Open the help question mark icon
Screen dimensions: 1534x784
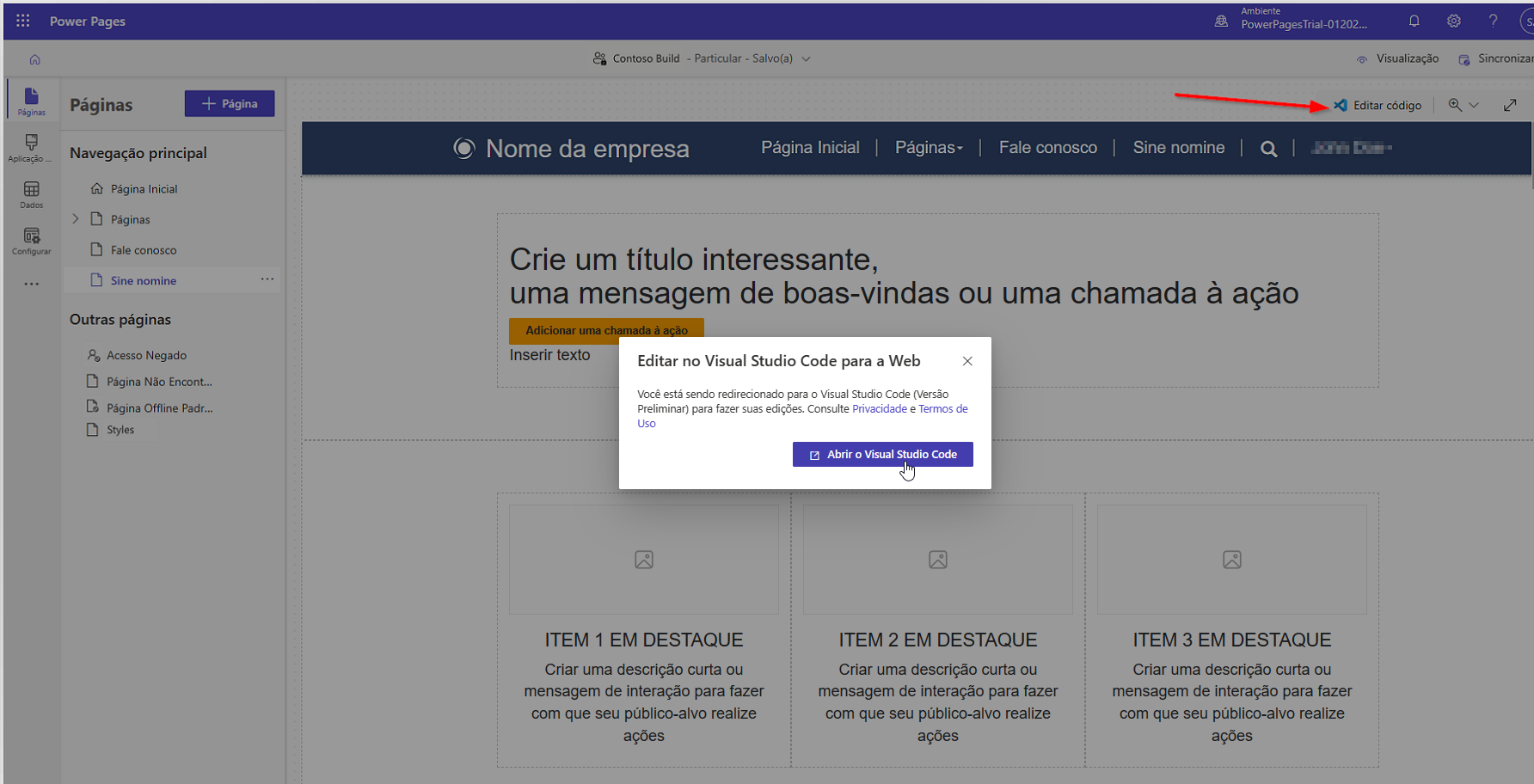click(x=1494, y=21)
